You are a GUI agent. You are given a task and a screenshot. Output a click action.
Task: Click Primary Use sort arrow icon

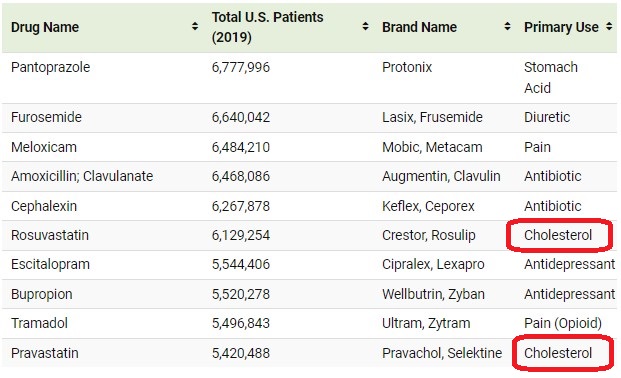click(x=609, y=27)
